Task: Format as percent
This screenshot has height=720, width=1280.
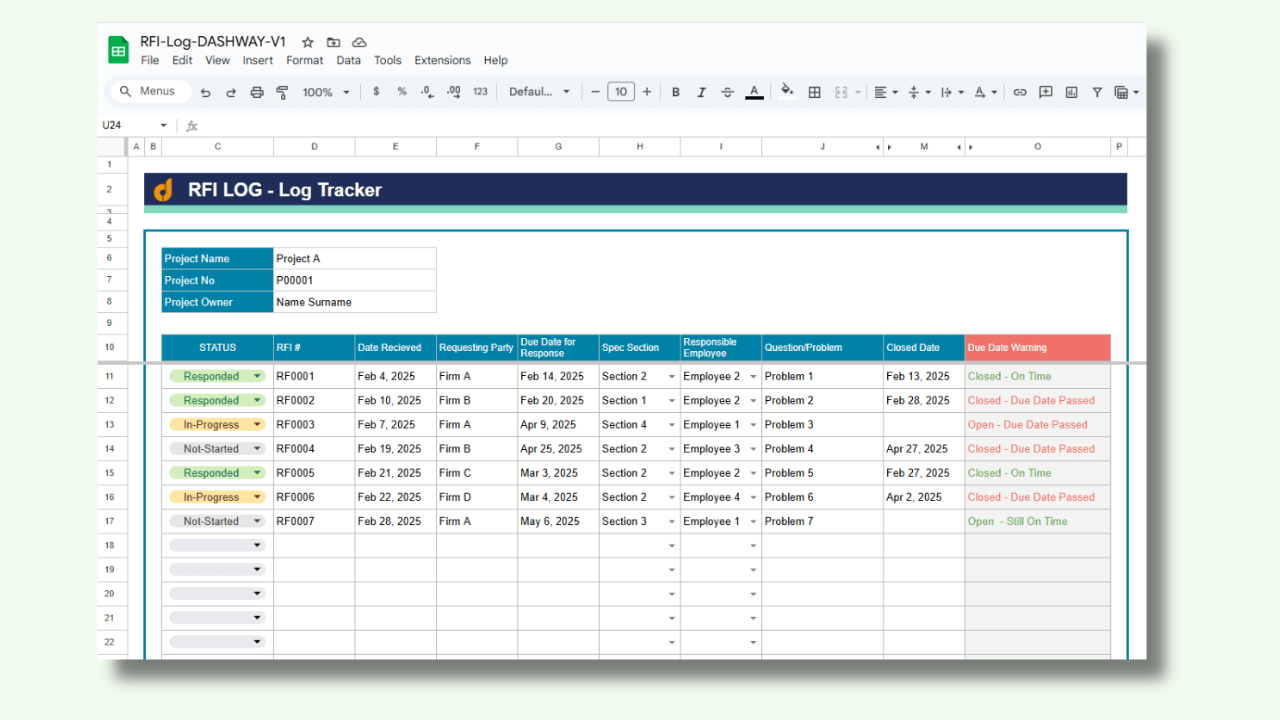Action: pos(402,92)
